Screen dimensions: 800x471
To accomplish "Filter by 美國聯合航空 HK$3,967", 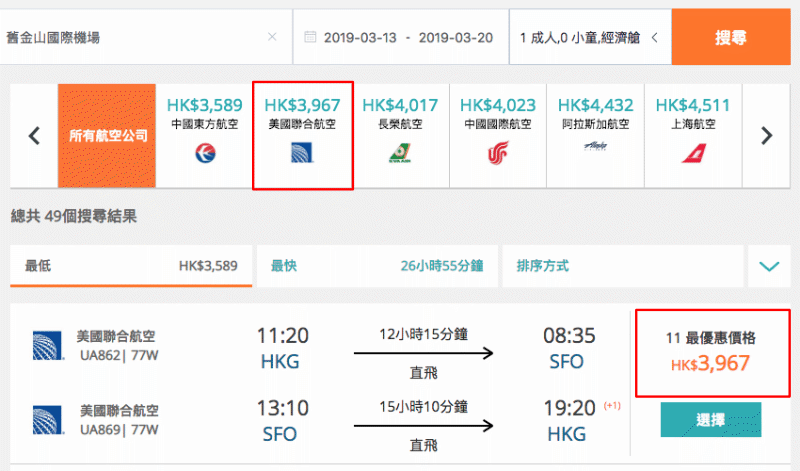I will 303,136.
